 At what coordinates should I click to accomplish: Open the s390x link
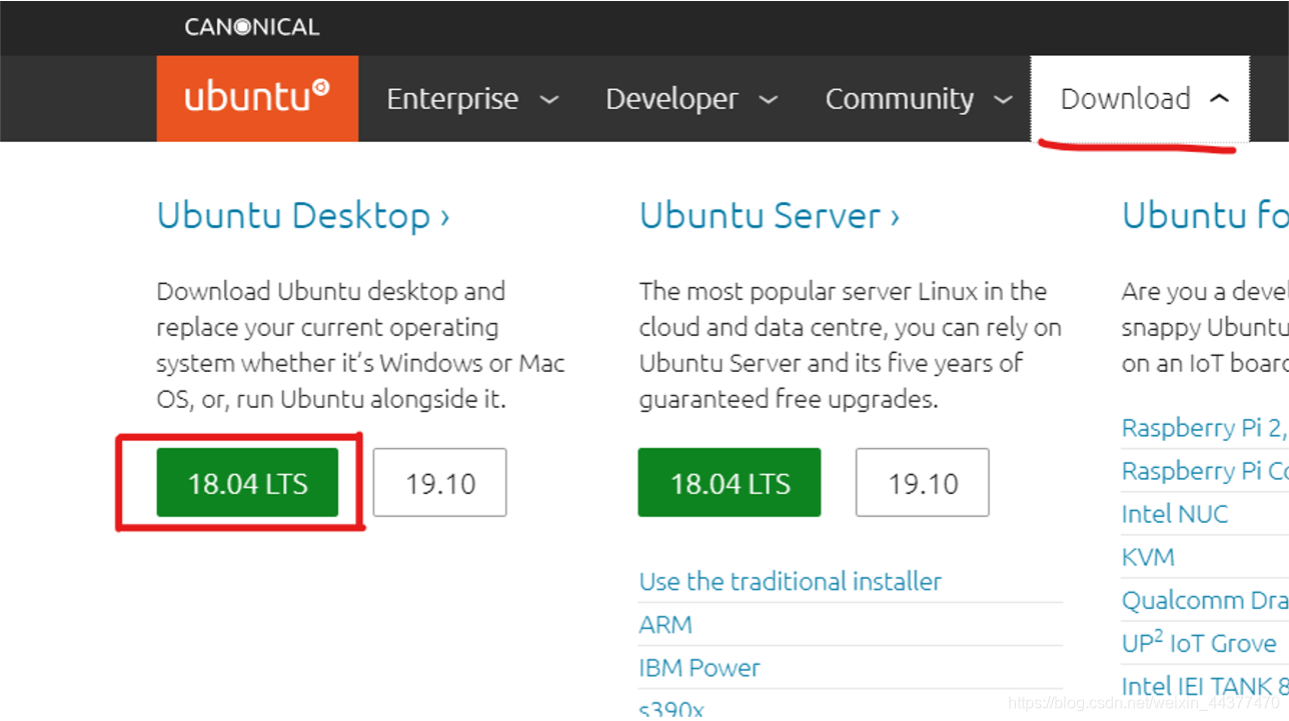pyautogui.click(x=671, y=709)
